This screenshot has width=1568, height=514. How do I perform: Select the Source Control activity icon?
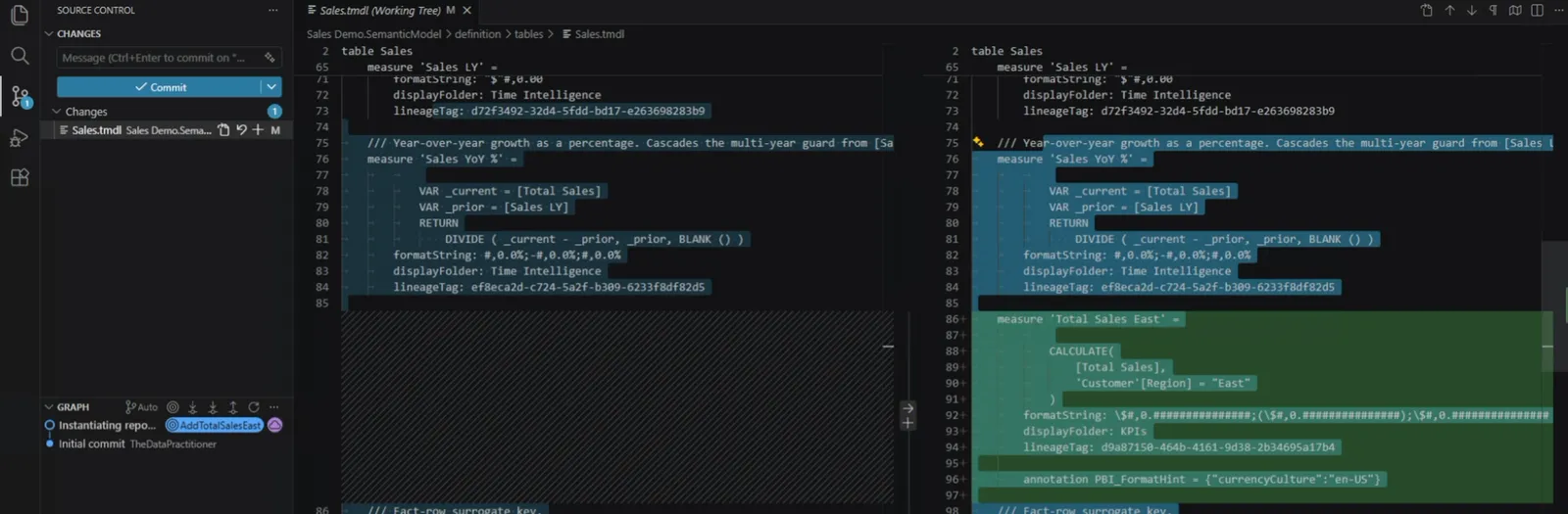click(20, 96)
